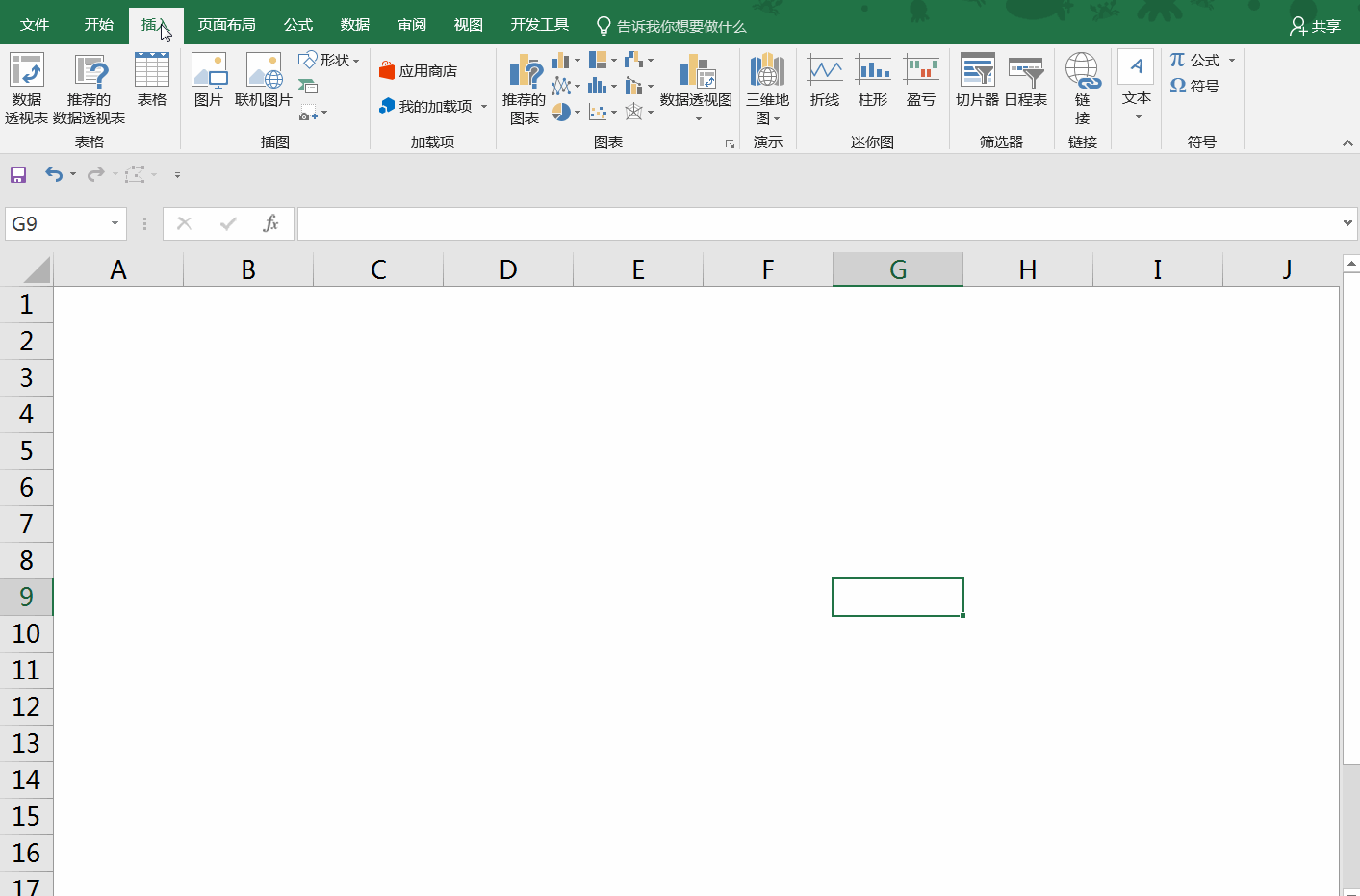
Task: Click the Tell Me search box
Action: point(672,26)
